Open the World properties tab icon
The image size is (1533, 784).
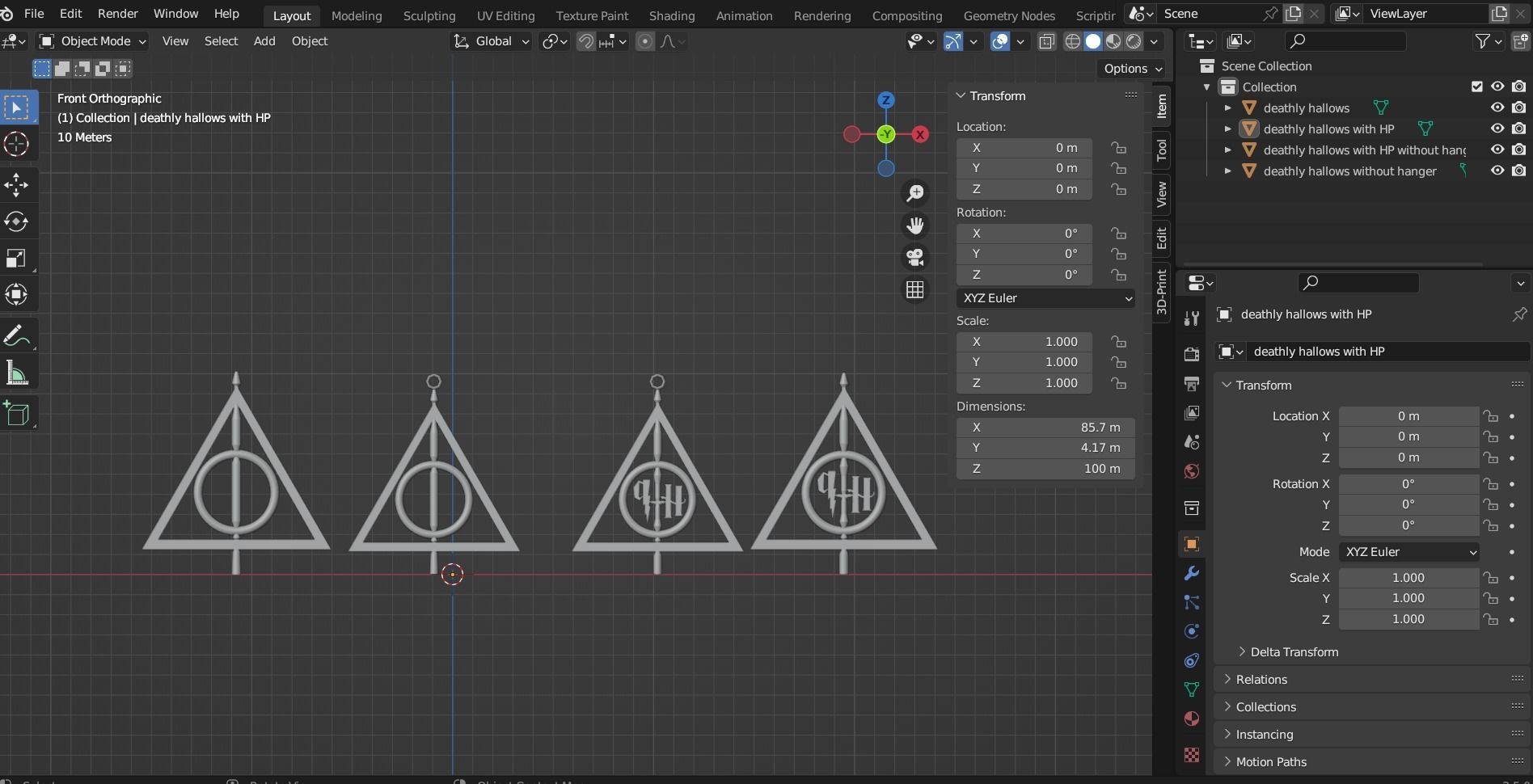1191,471
